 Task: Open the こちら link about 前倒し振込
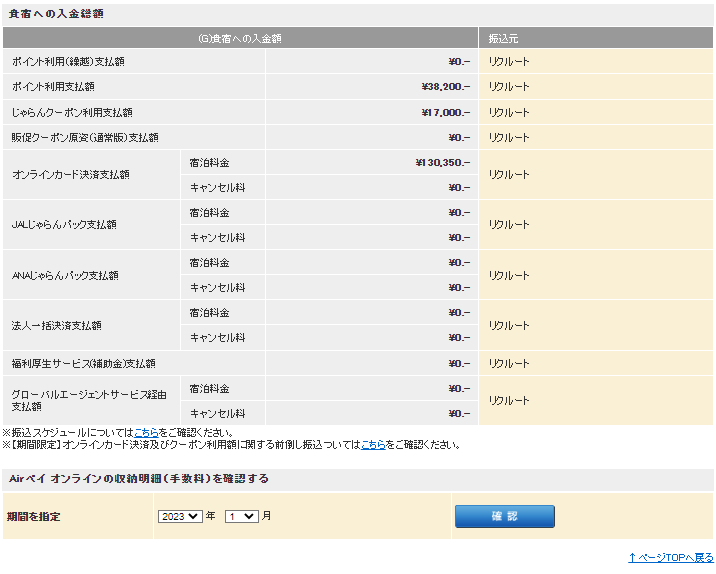coord(373,444)
